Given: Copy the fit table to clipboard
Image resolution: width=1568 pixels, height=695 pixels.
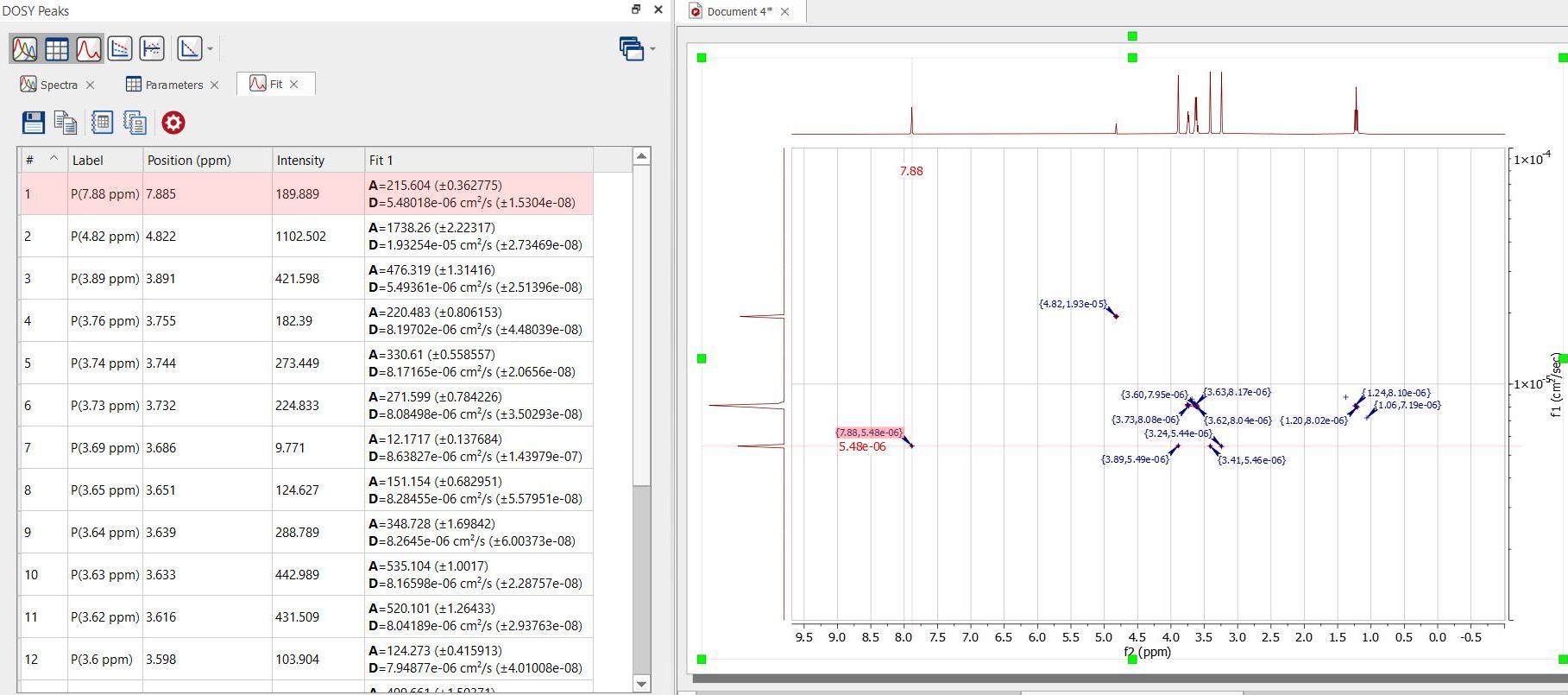Looking at the screenshot, I should (x=66, y=123).
